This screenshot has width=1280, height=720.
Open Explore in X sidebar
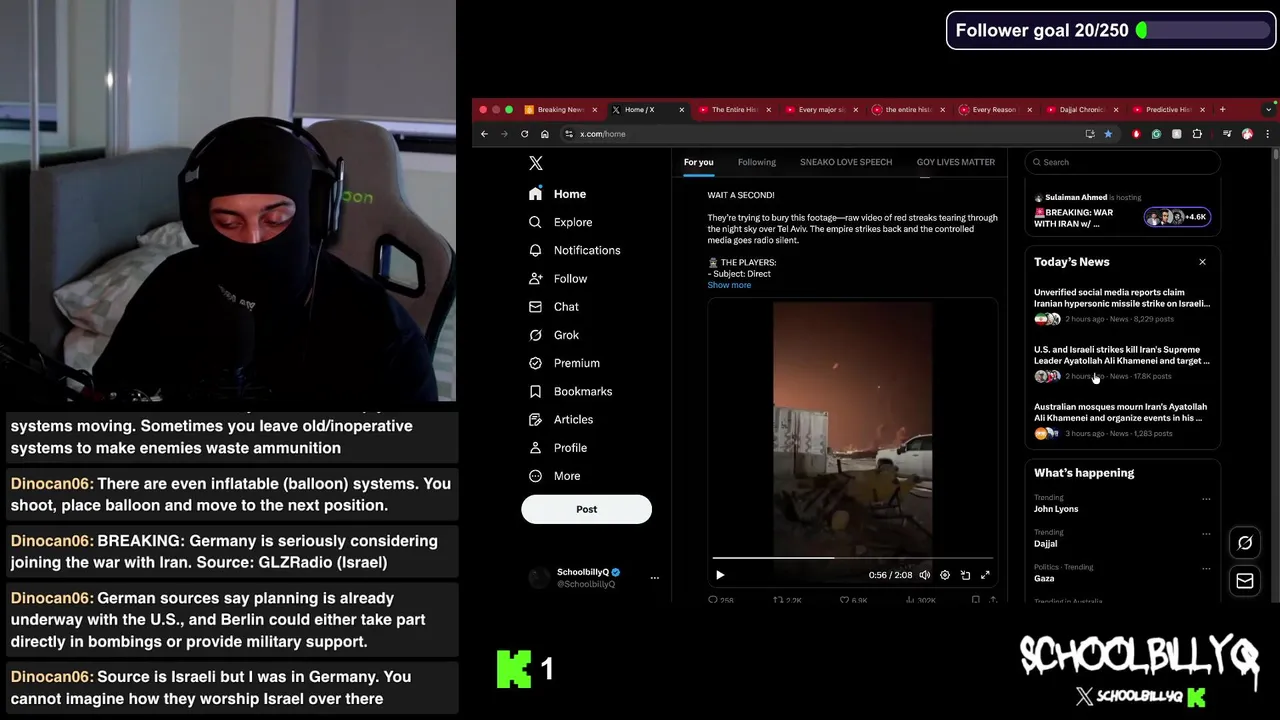560,222
